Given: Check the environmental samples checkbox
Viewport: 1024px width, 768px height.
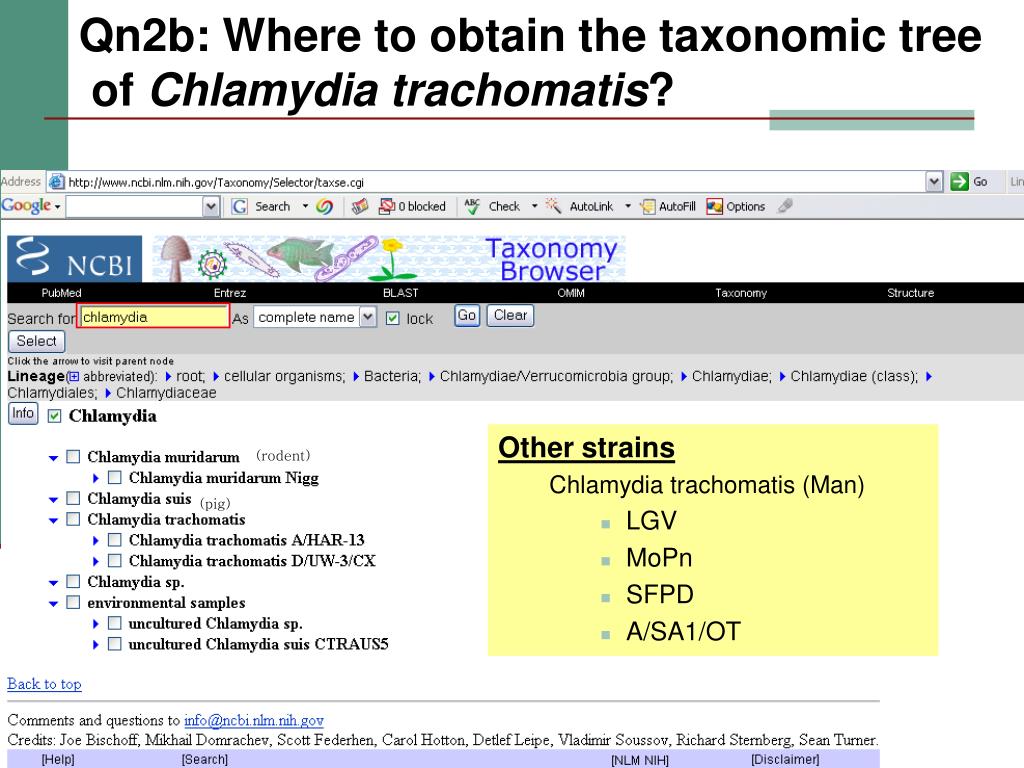Looking at the screenshot, I should point(73,602).
